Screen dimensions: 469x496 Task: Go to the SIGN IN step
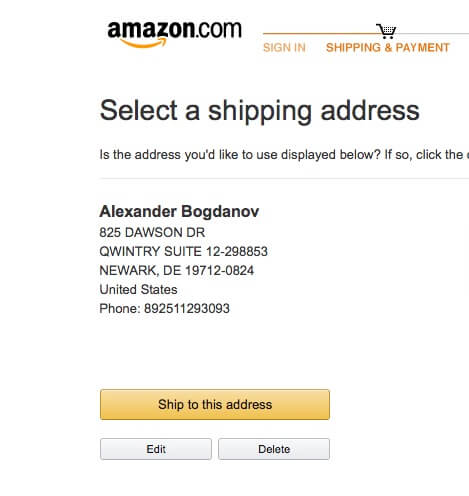coord(284,48)
